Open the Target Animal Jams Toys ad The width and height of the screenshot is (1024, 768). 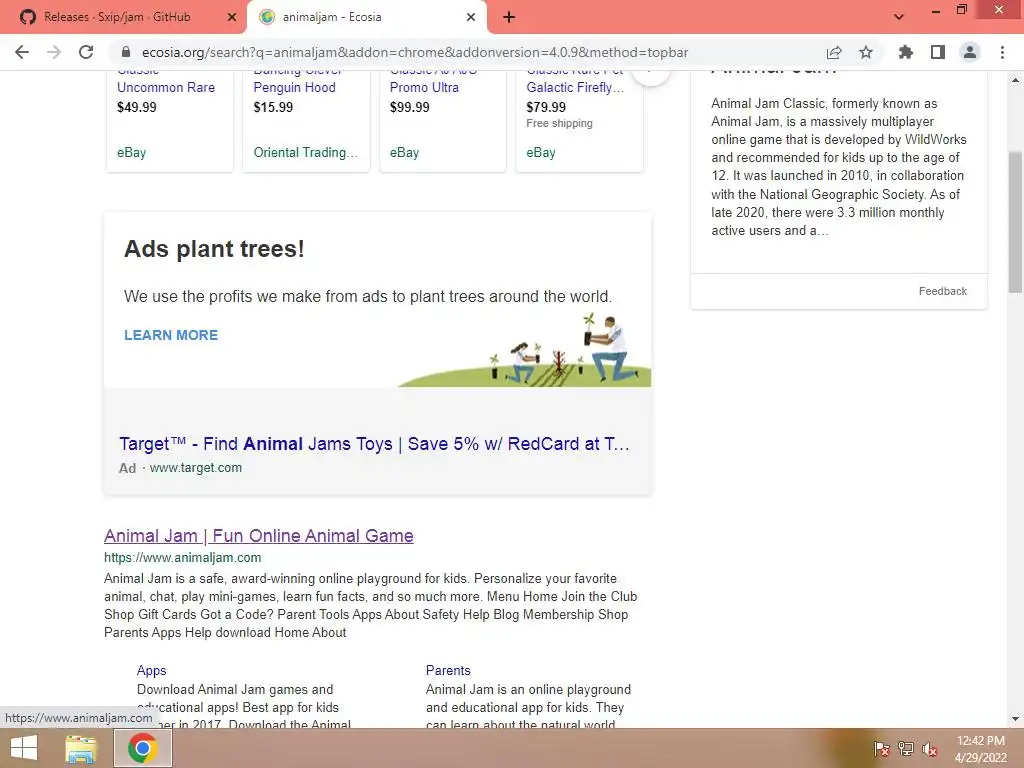(x=374, y=444)
